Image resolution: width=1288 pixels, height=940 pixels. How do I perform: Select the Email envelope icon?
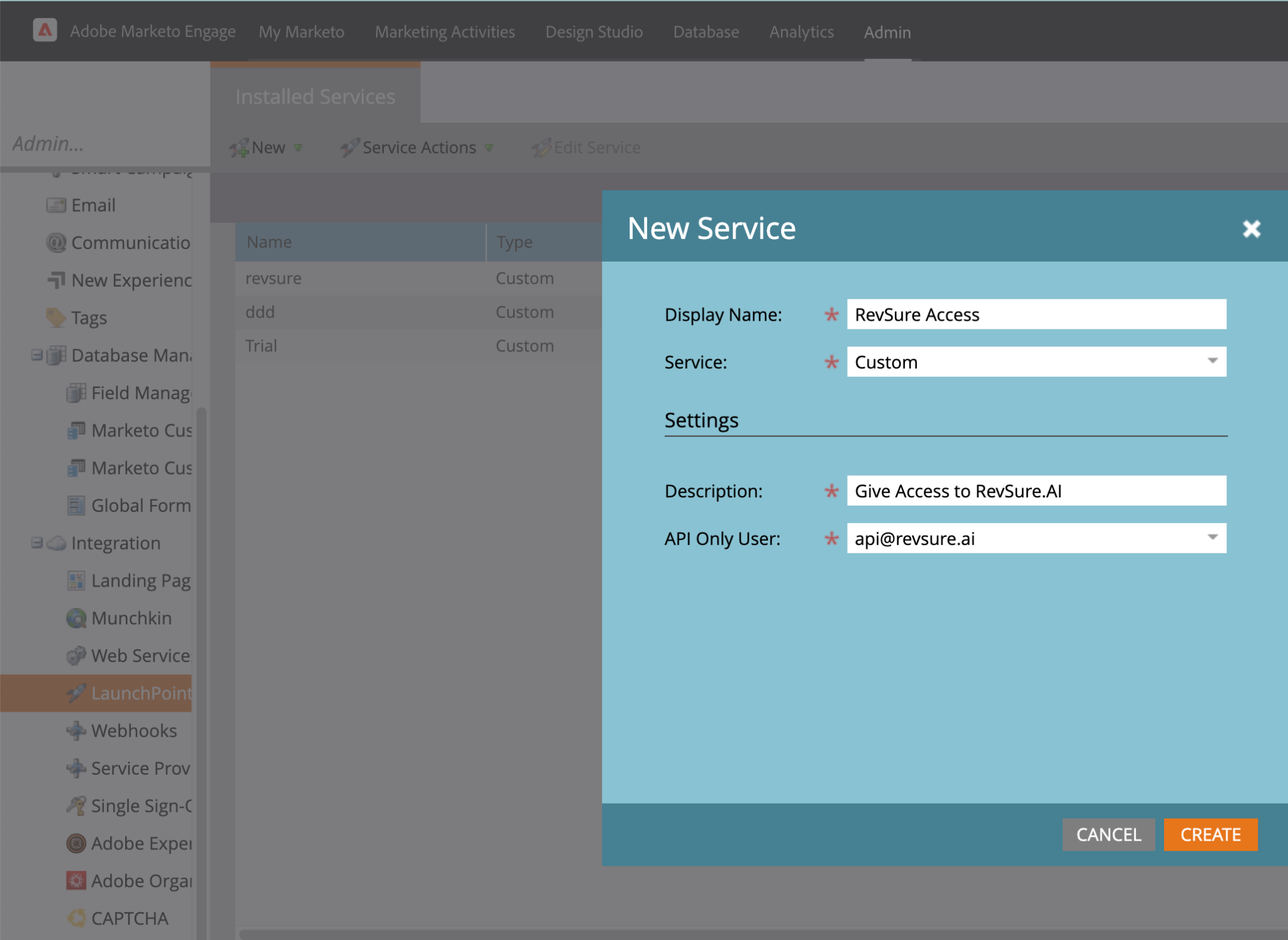(x=56, y=205)
